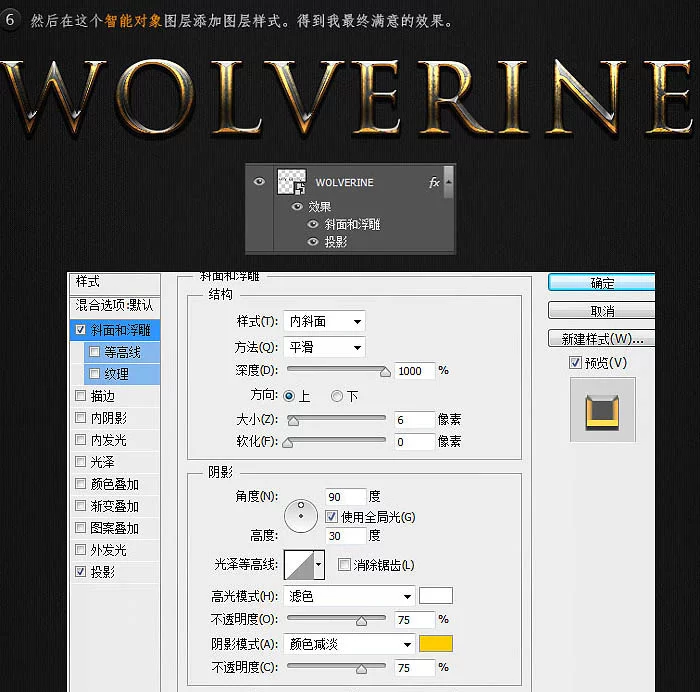
Task: Open the 阴影模式 dropdown showing 颜色减淡
Action: click(349, 644)
